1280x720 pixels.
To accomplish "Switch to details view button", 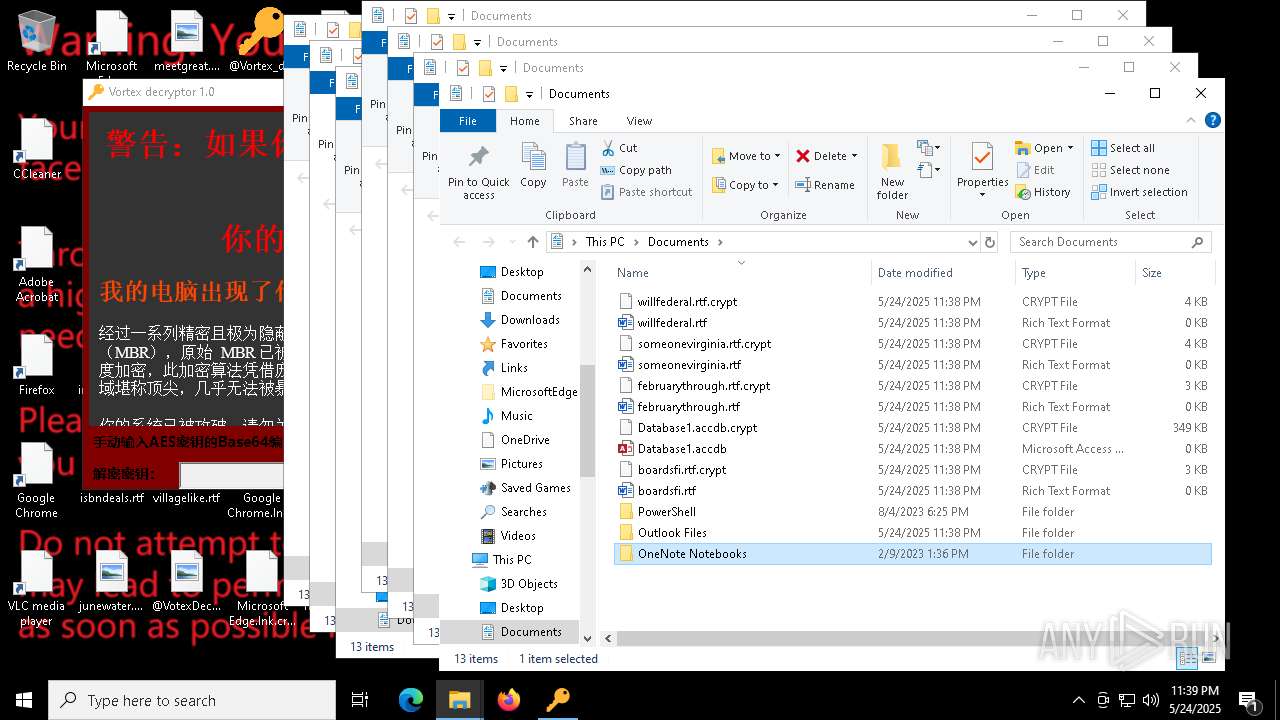I will (x=1187, y=658).
